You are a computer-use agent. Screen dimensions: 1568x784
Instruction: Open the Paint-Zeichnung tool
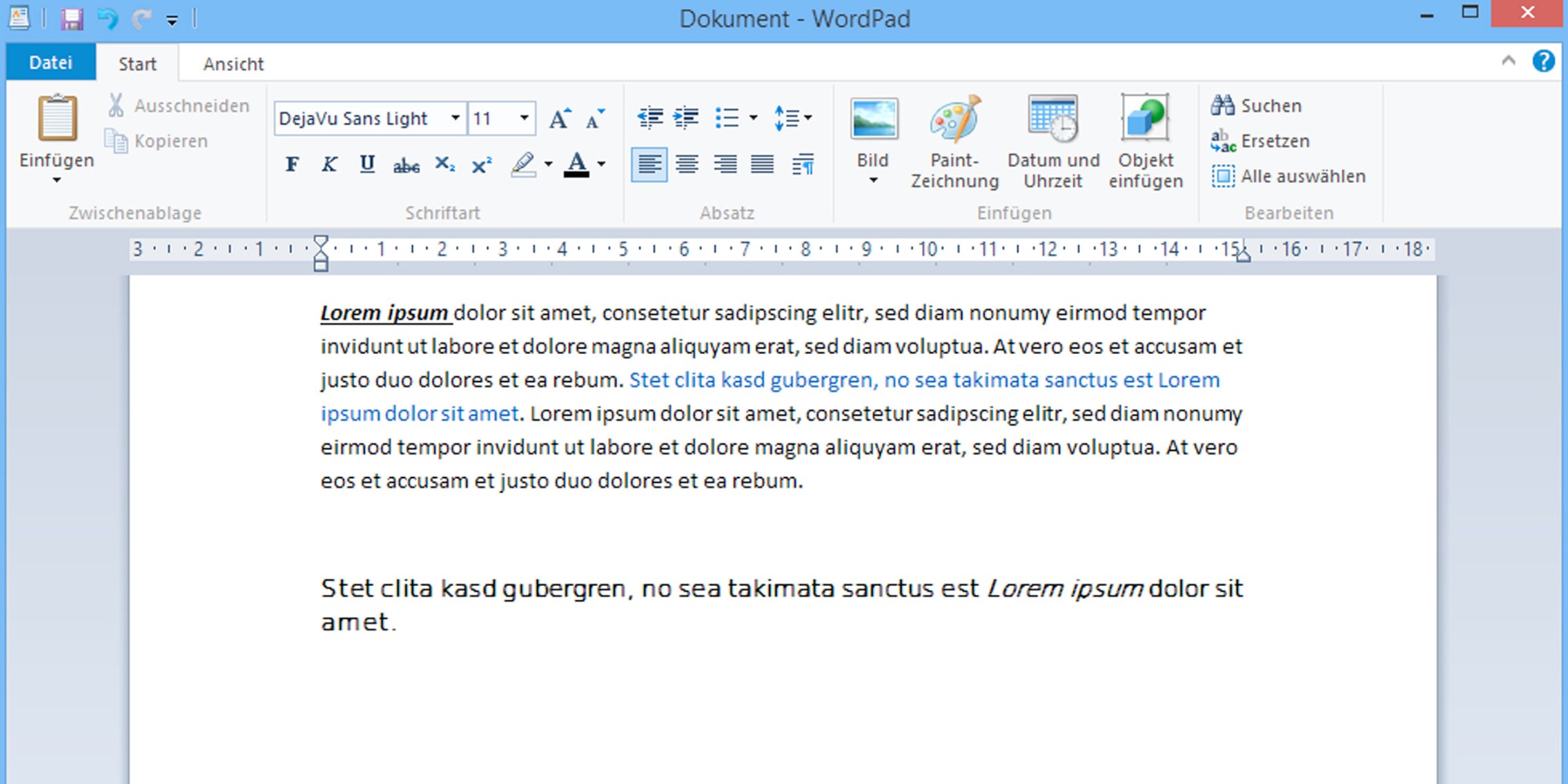coord(954,138)
